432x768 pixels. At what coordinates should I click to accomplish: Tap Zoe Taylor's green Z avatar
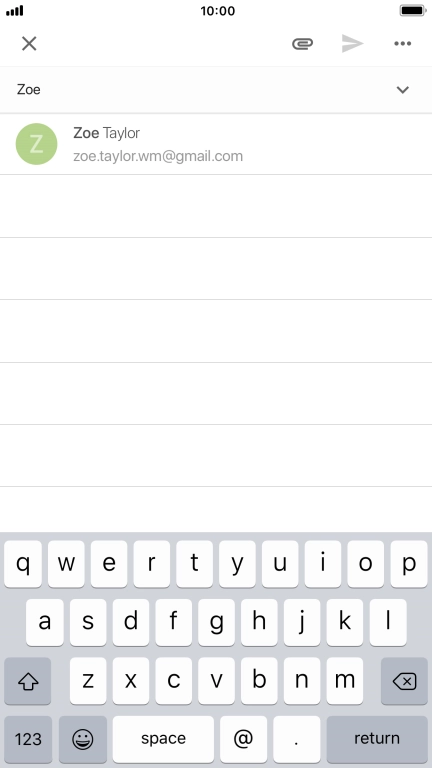pyautogui.click(x=37, y=144)
